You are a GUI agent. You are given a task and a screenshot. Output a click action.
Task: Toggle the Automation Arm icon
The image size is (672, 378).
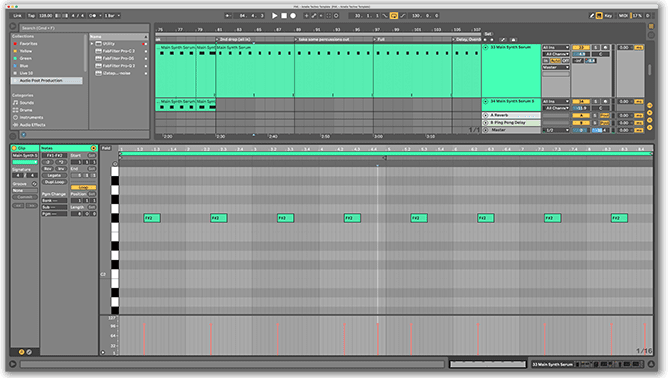tap(313, 15)
